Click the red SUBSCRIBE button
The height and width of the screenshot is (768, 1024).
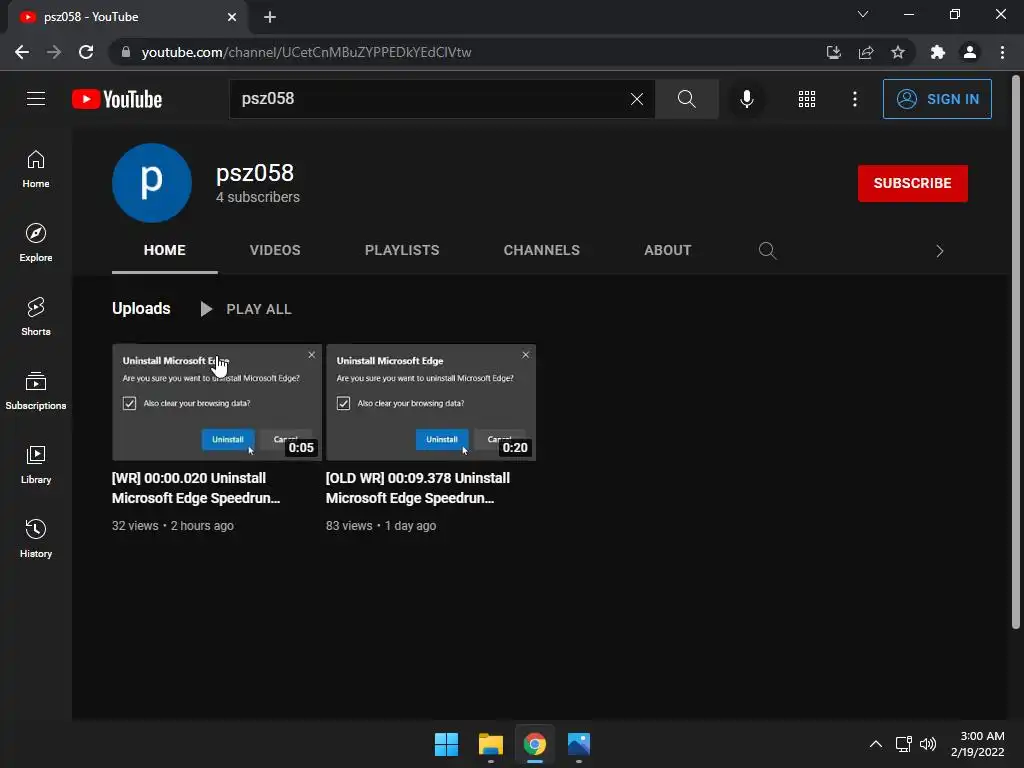pyautogui.click(x=912, y=183)
